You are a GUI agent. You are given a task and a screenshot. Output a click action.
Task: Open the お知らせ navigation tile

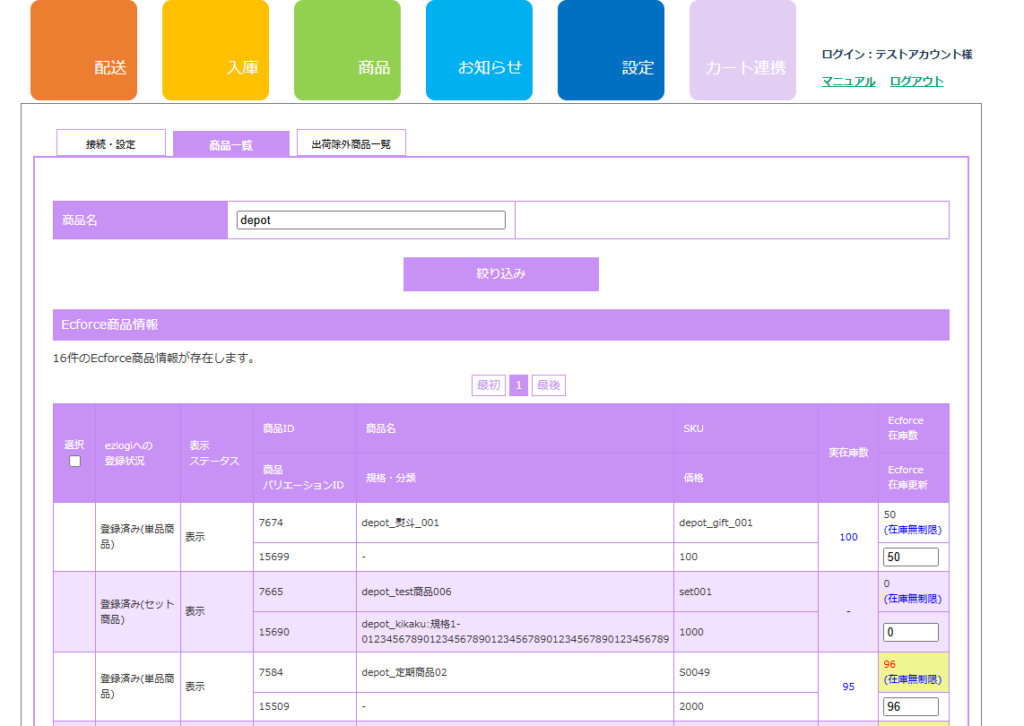tap(479, 51)
